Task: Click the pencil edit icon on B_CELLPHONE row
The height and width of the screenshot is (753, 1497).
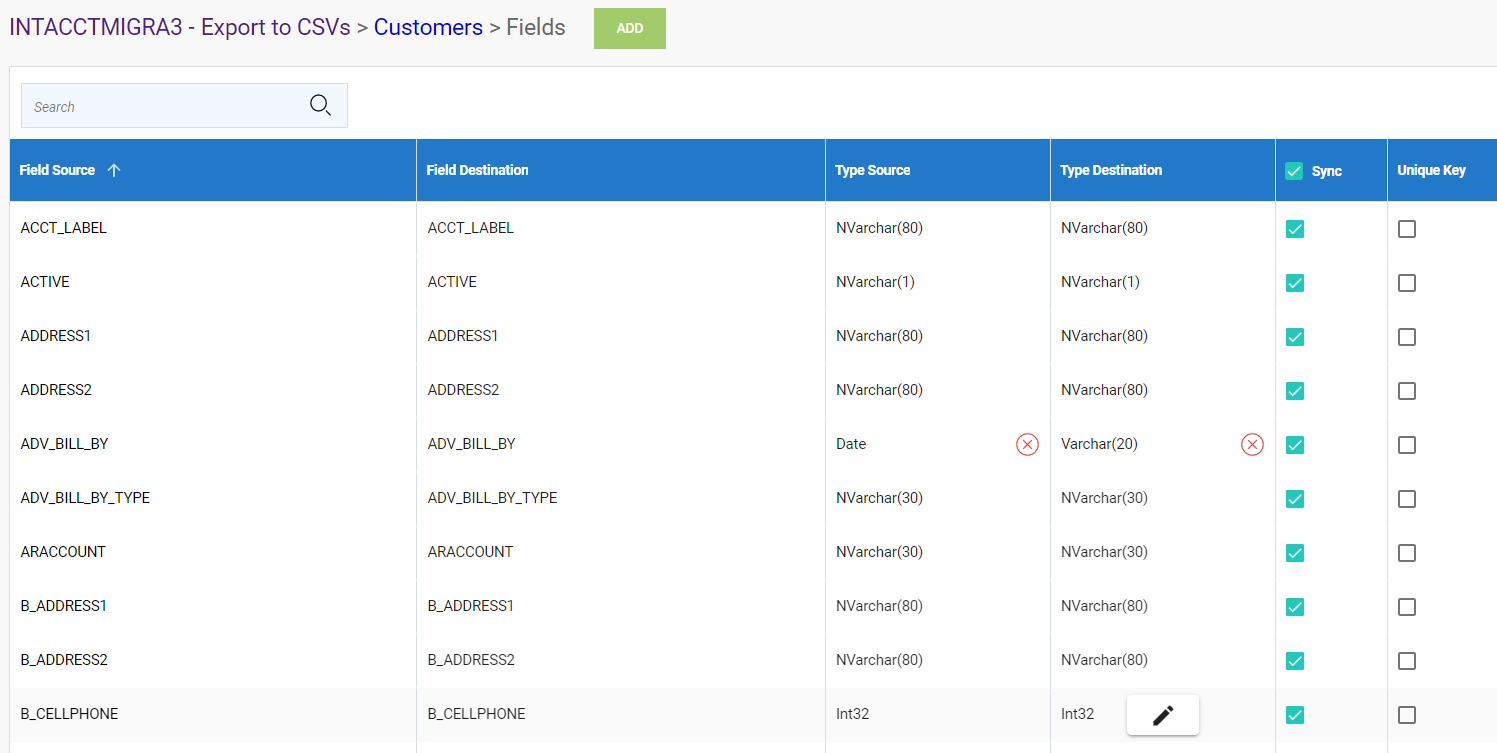Action: click(1162, 715)
